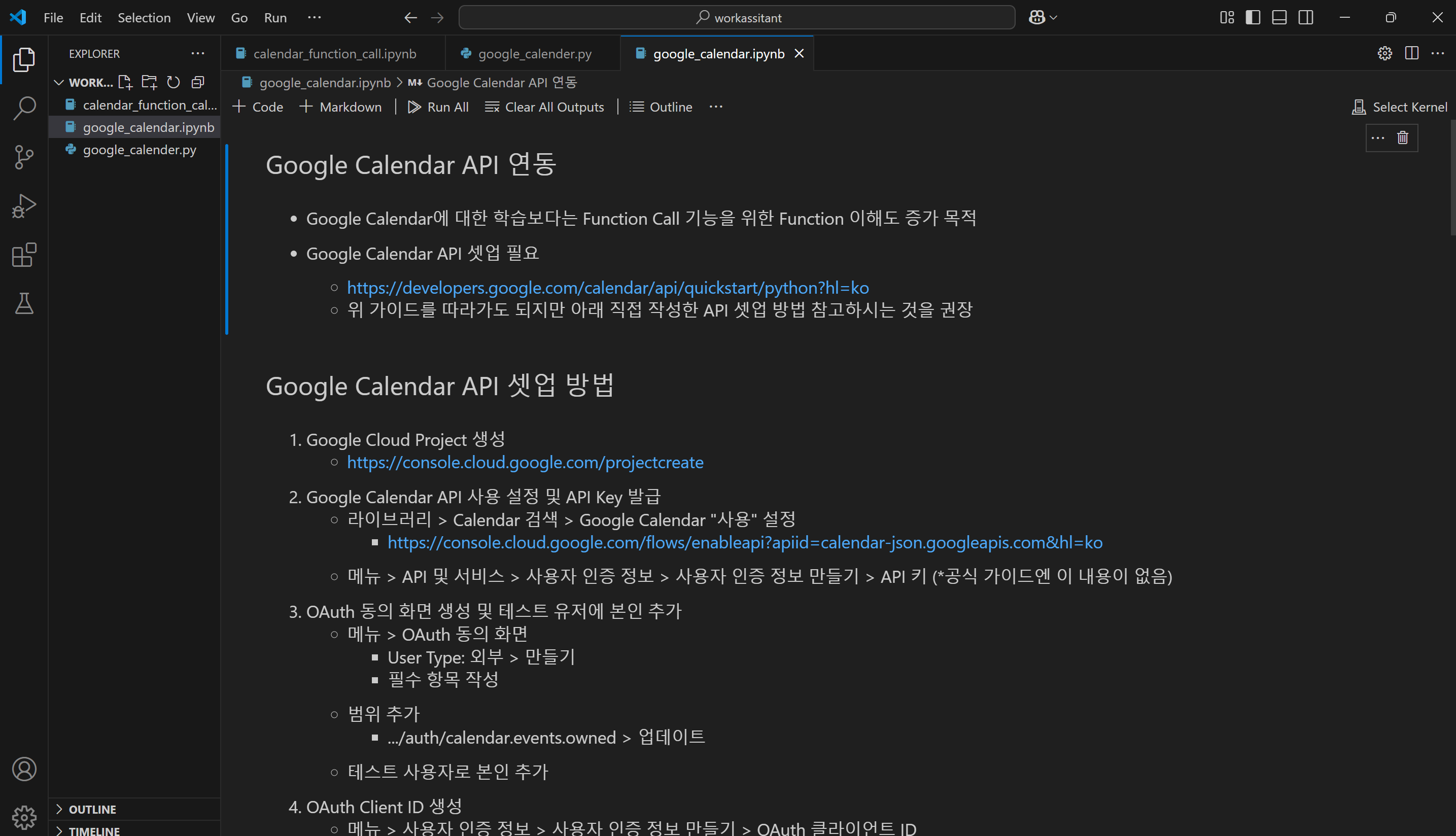
Task: Click Select Kernel button
Action: pyautogui.click(x=1400, y=107)
